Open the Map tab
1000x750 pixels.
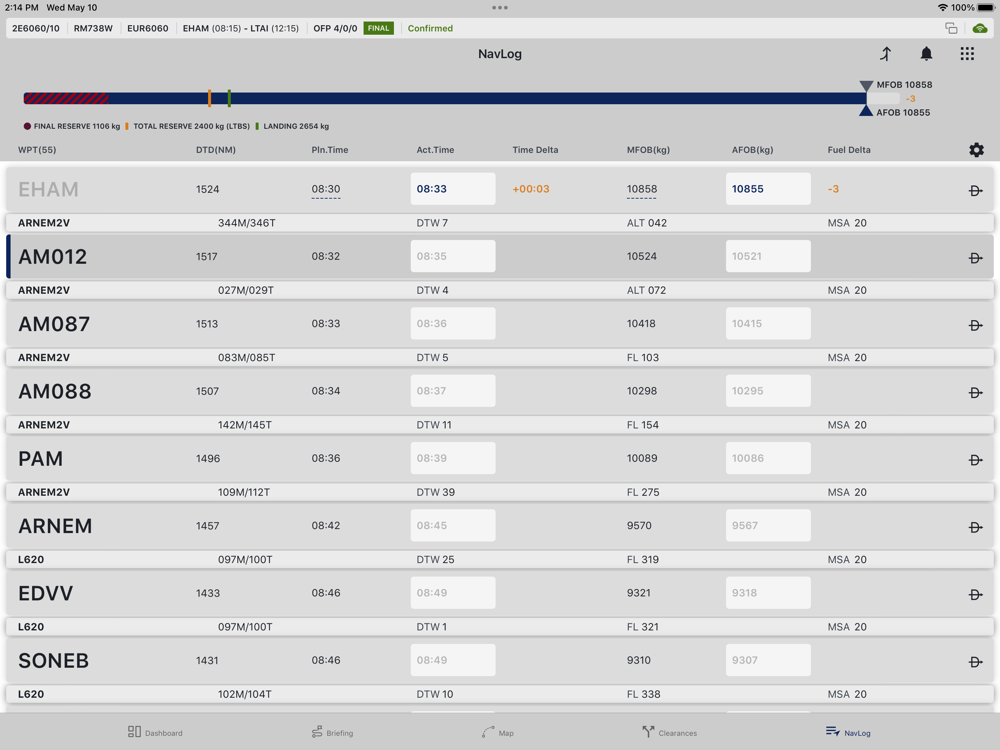pos(497,732)
